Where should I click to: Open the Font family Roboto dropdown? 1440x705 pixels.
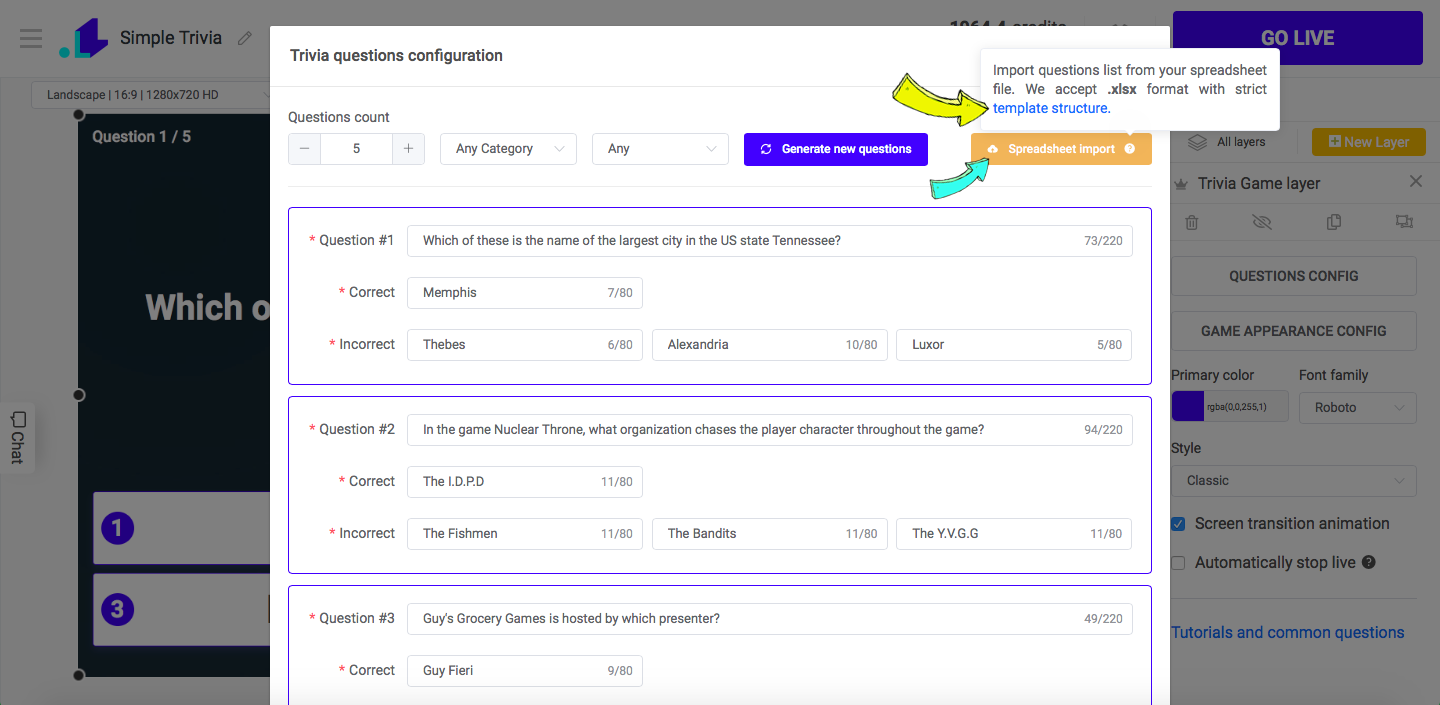[1358, 408]
